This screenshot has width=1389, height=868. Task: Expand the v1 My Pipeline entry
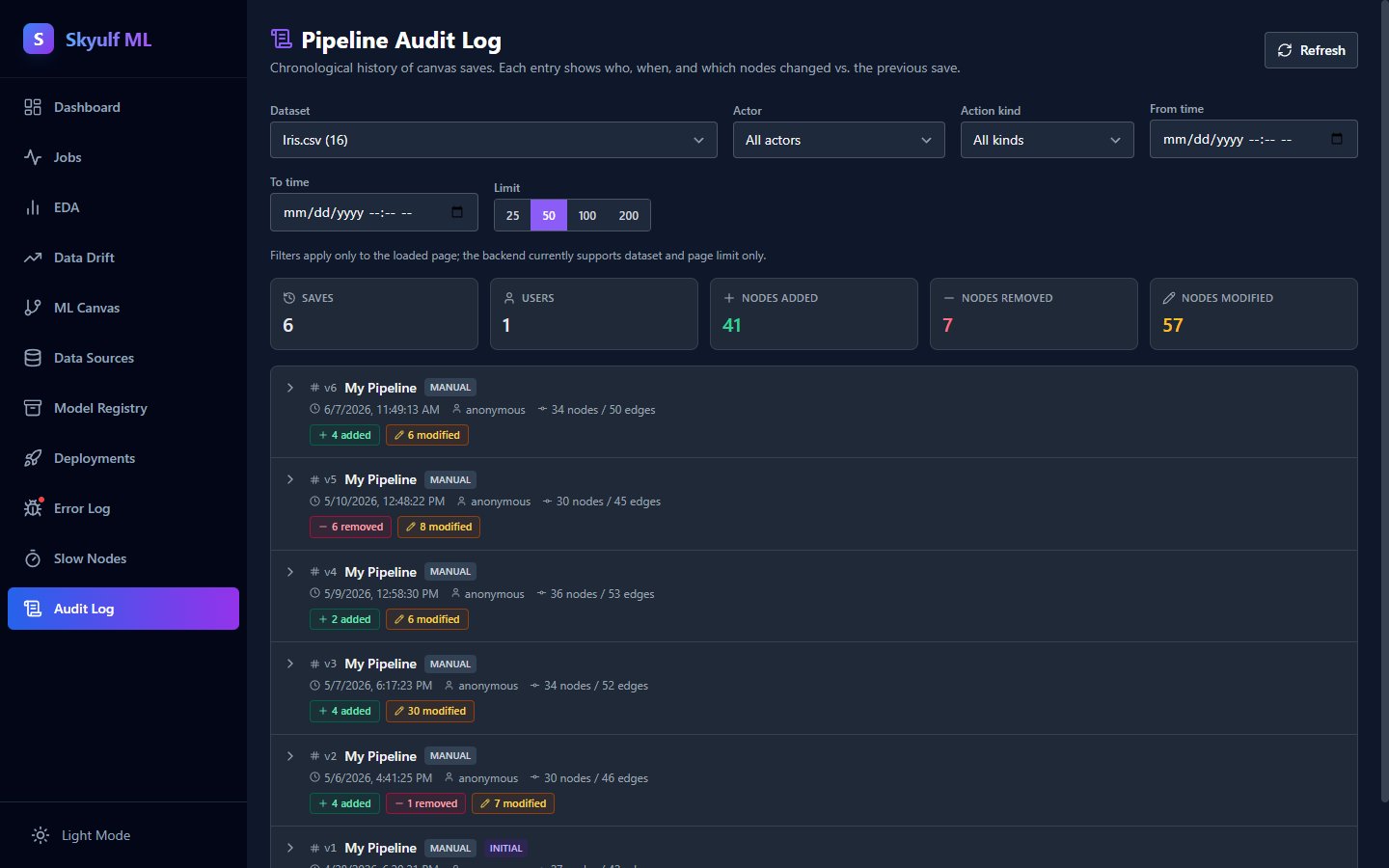pos(290,848)
